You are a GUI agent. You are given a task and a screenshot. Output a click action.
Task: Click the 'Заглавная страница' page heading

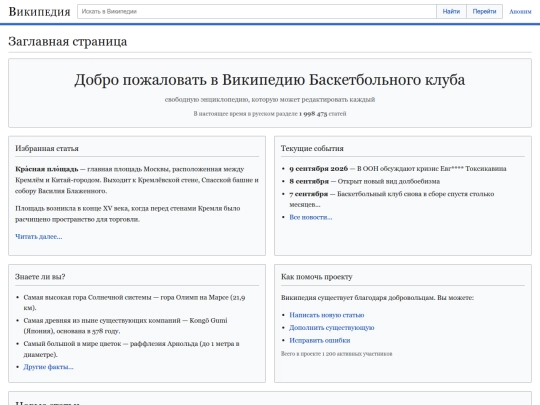click(68, 41)
